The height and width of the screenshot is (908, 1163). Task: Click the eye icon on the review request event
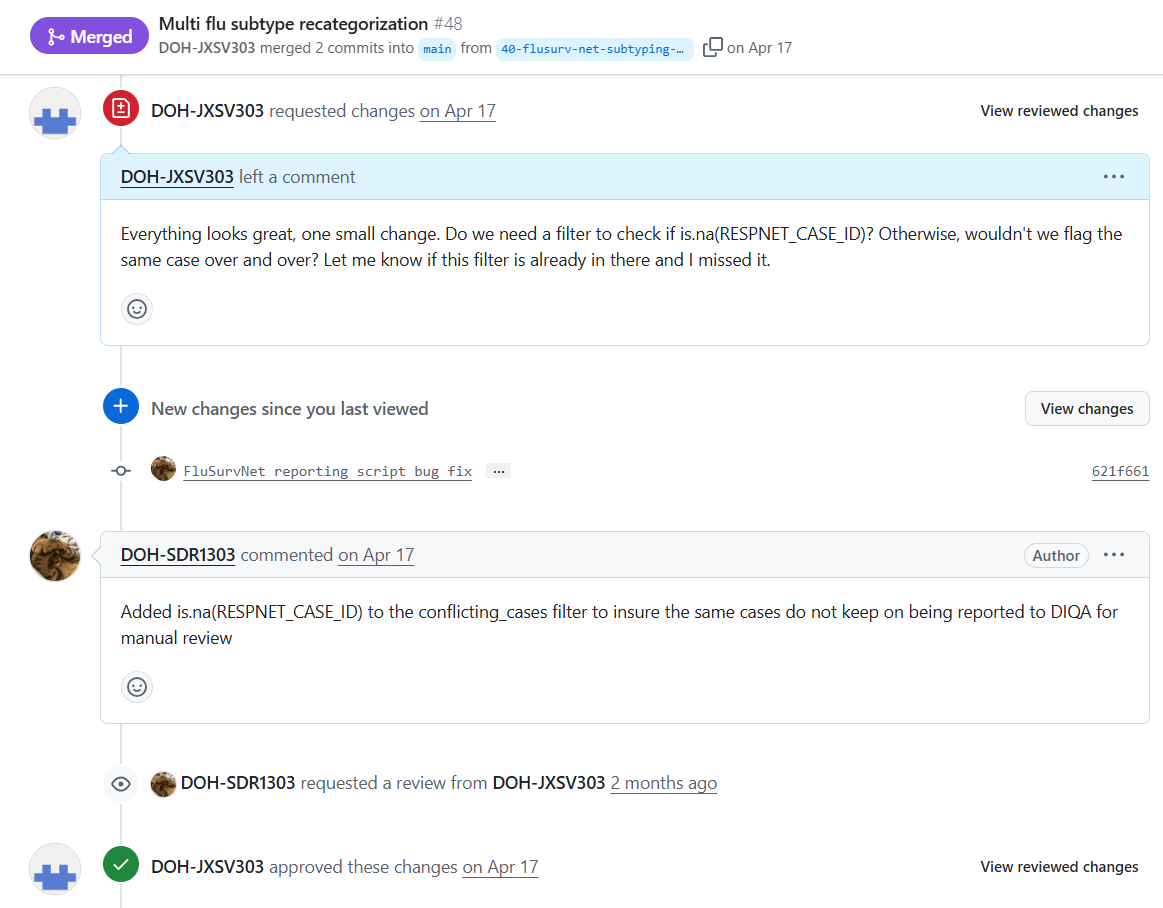pos(120,783)
